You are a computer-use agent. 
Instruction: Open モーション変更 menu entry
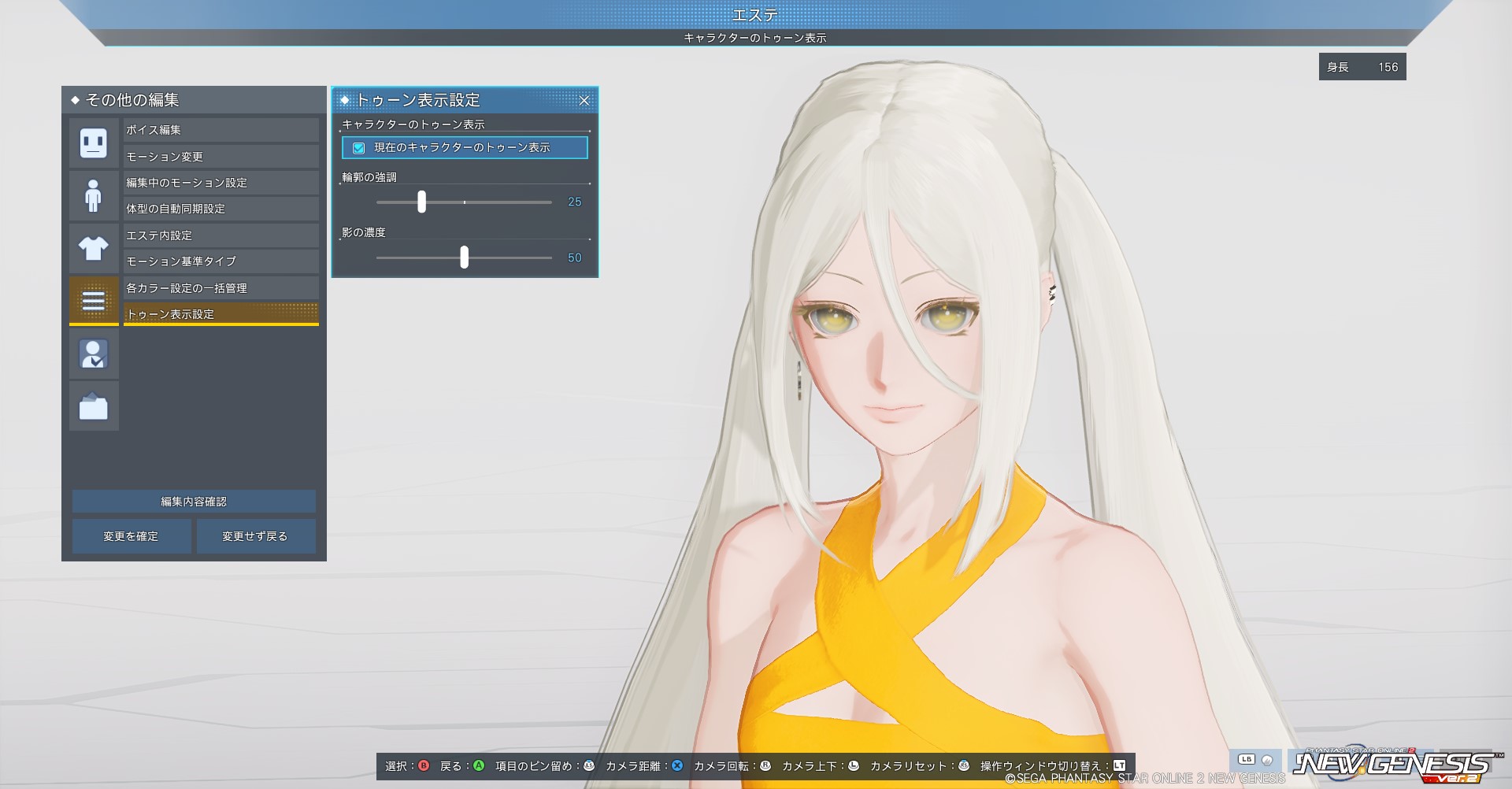tap(220, 156)
